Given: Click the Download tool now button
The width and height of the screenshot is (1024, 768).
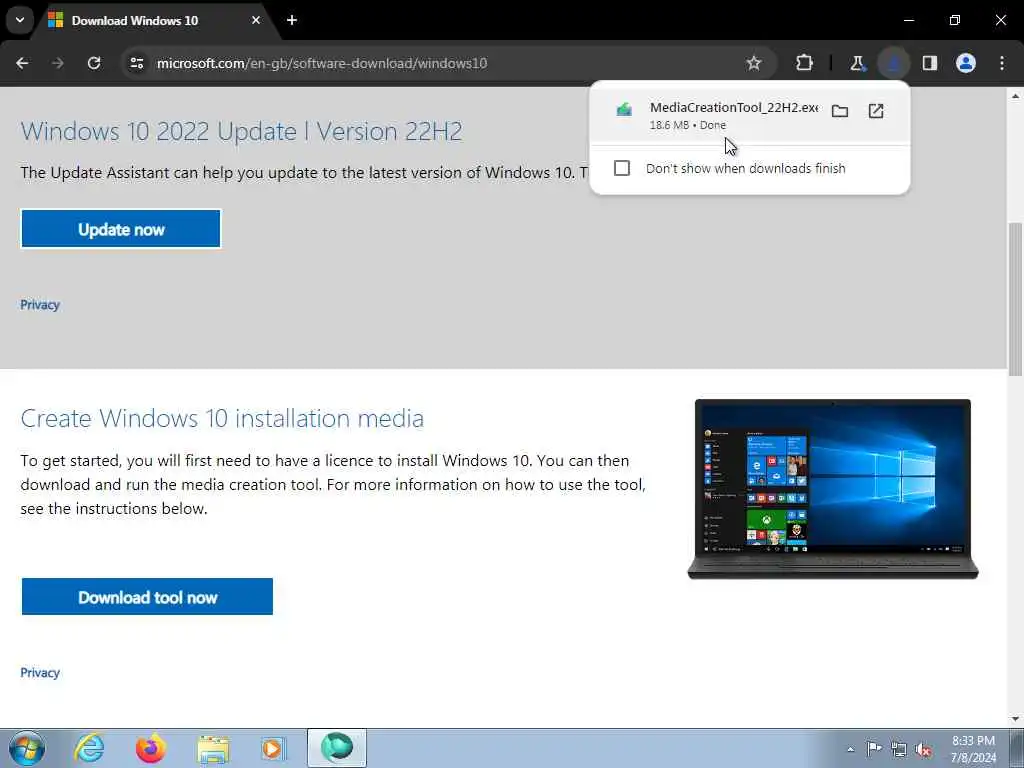Looking at the screenshot, I should tap(148, 597).
